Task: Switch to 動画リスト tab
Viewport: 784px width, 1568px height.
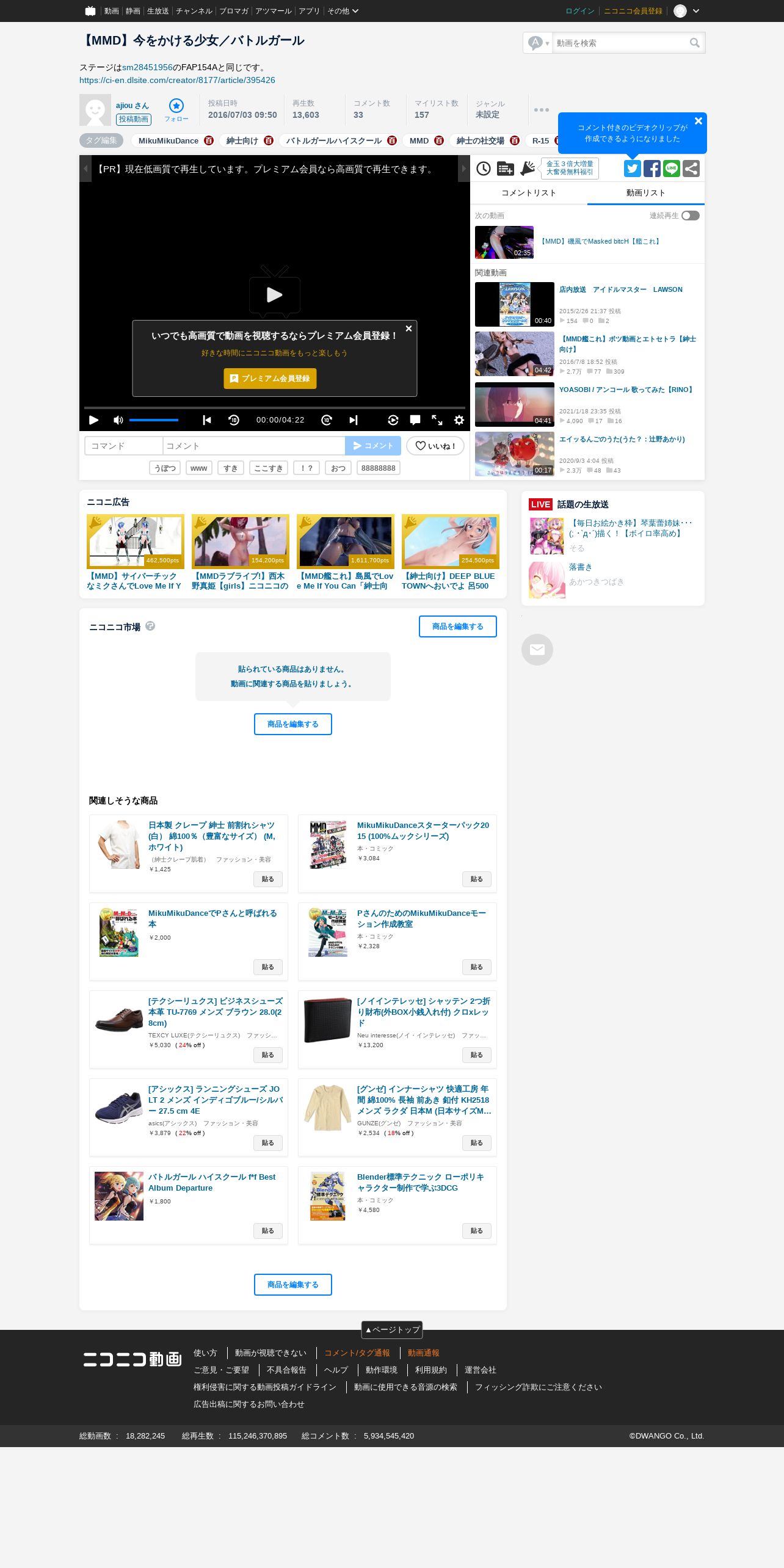Action: click(646, 193)
